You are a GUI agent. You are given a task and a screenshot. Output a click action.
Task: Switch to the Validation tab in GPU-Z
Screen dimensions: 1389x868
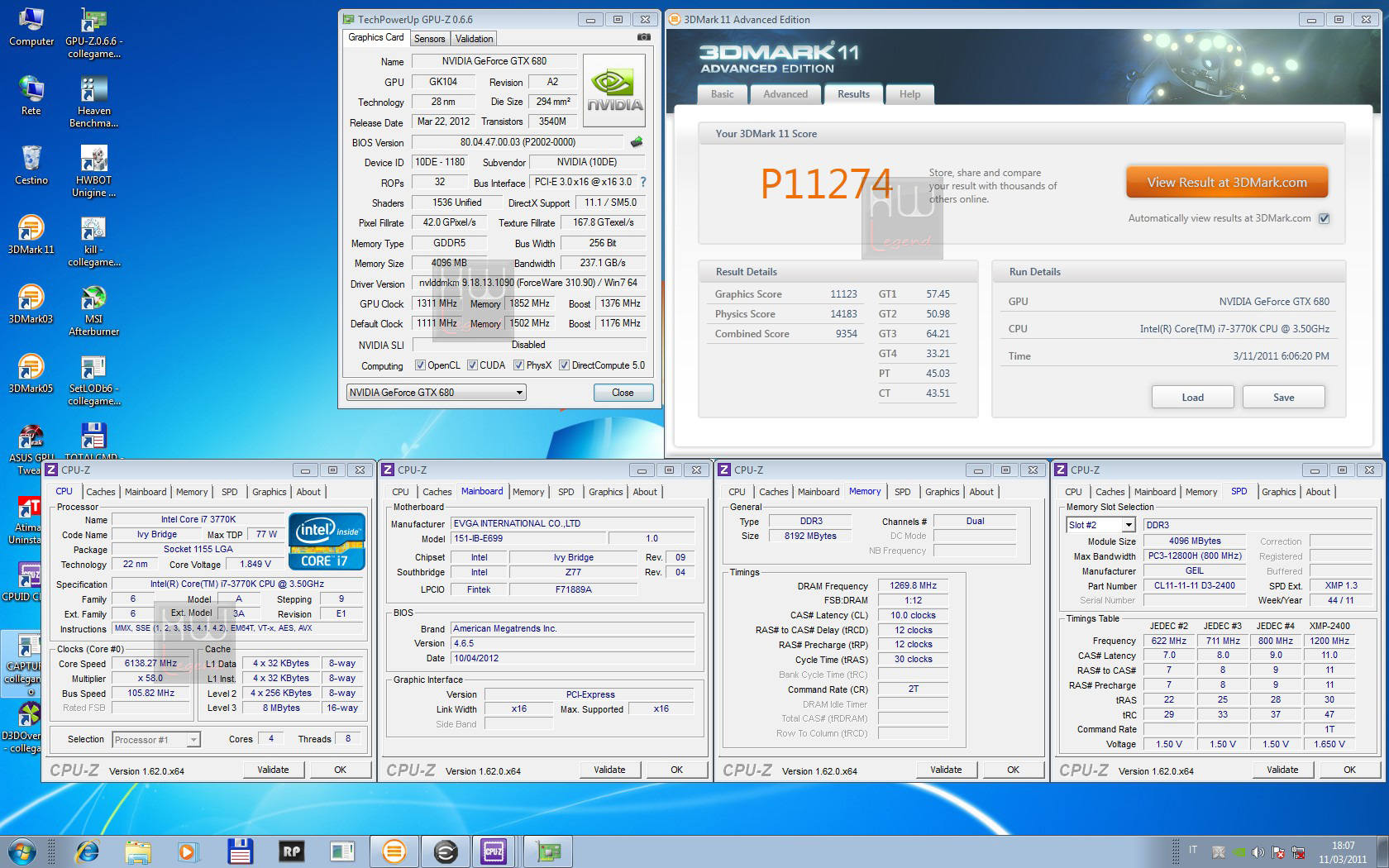(474, 38)
